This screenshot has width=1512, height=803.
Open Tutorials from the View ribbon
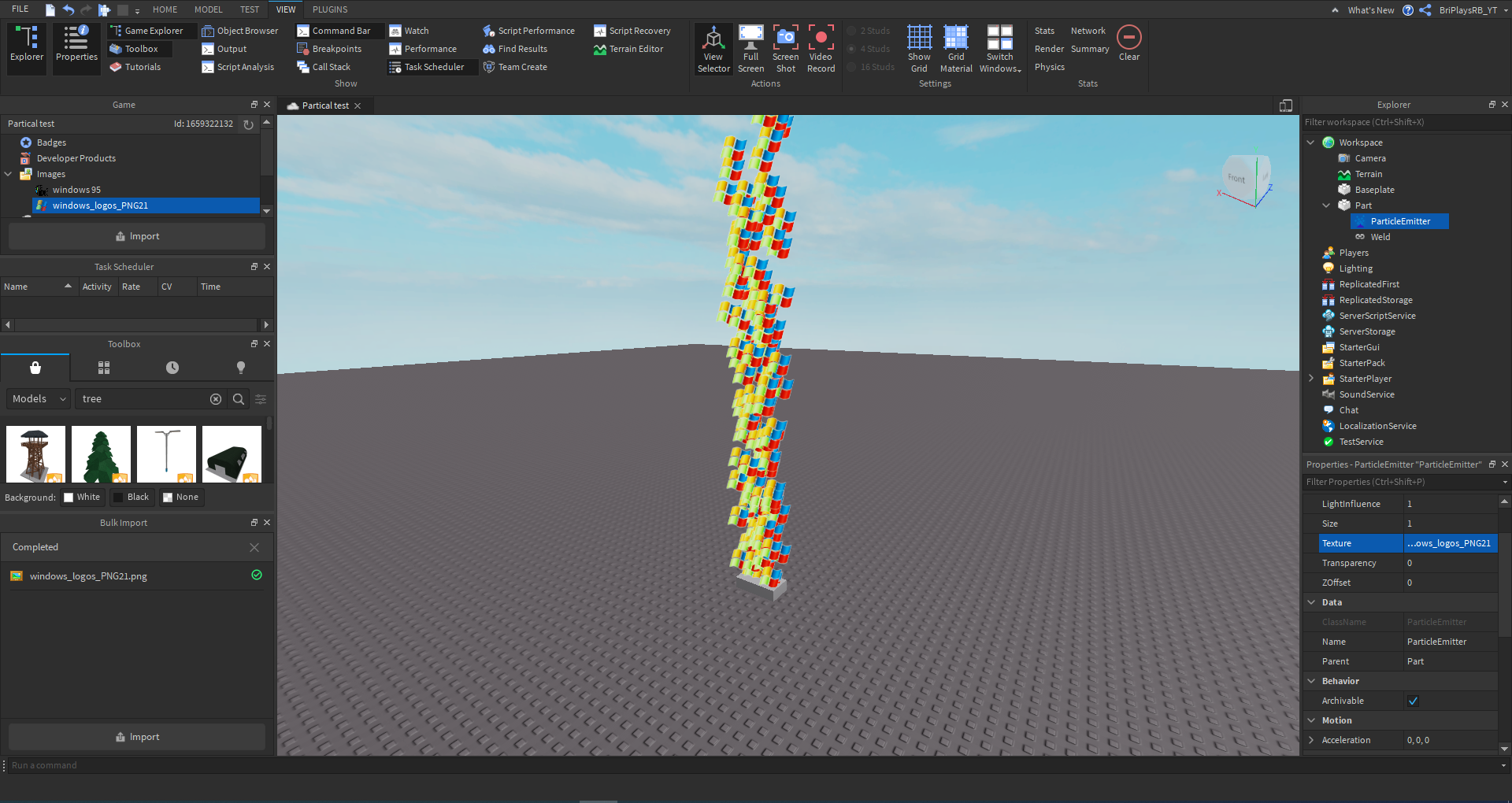pyautogui.click(x=135, y=67)
